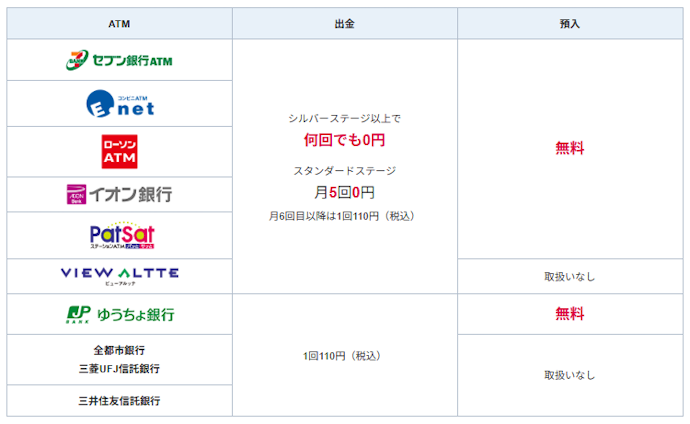
Task: Click the Aeon Bank logo
Action: click(119, 194)
